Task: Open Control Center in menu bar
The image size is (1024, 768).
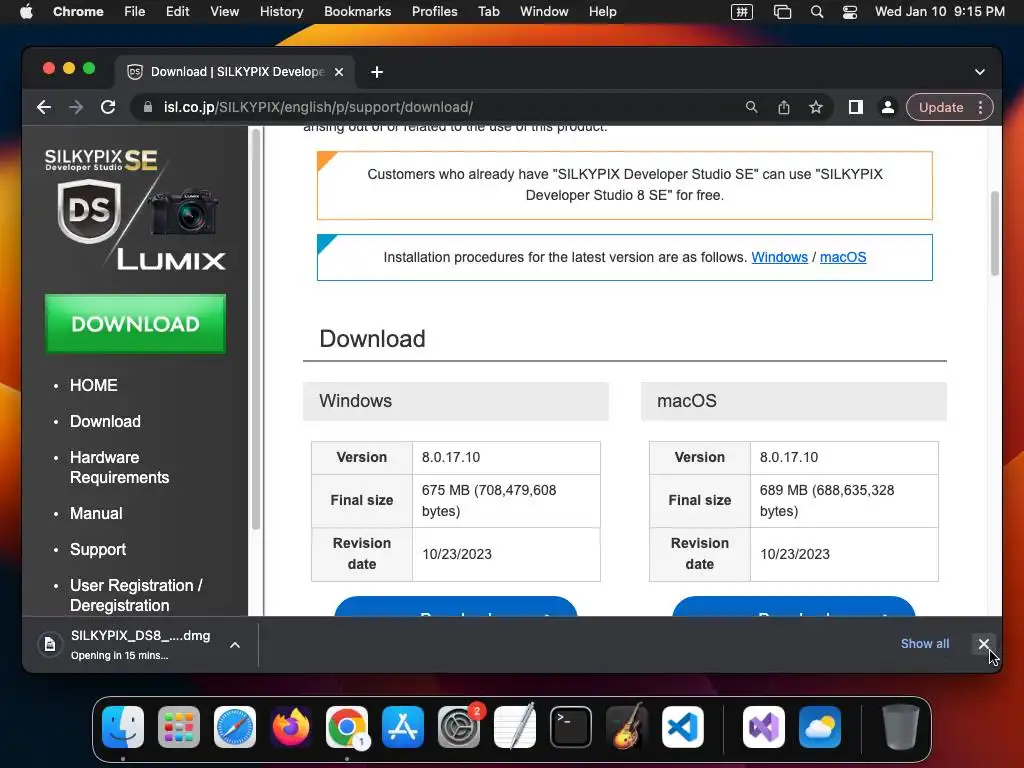Action: pyautogui.click(x=850, y=12)
